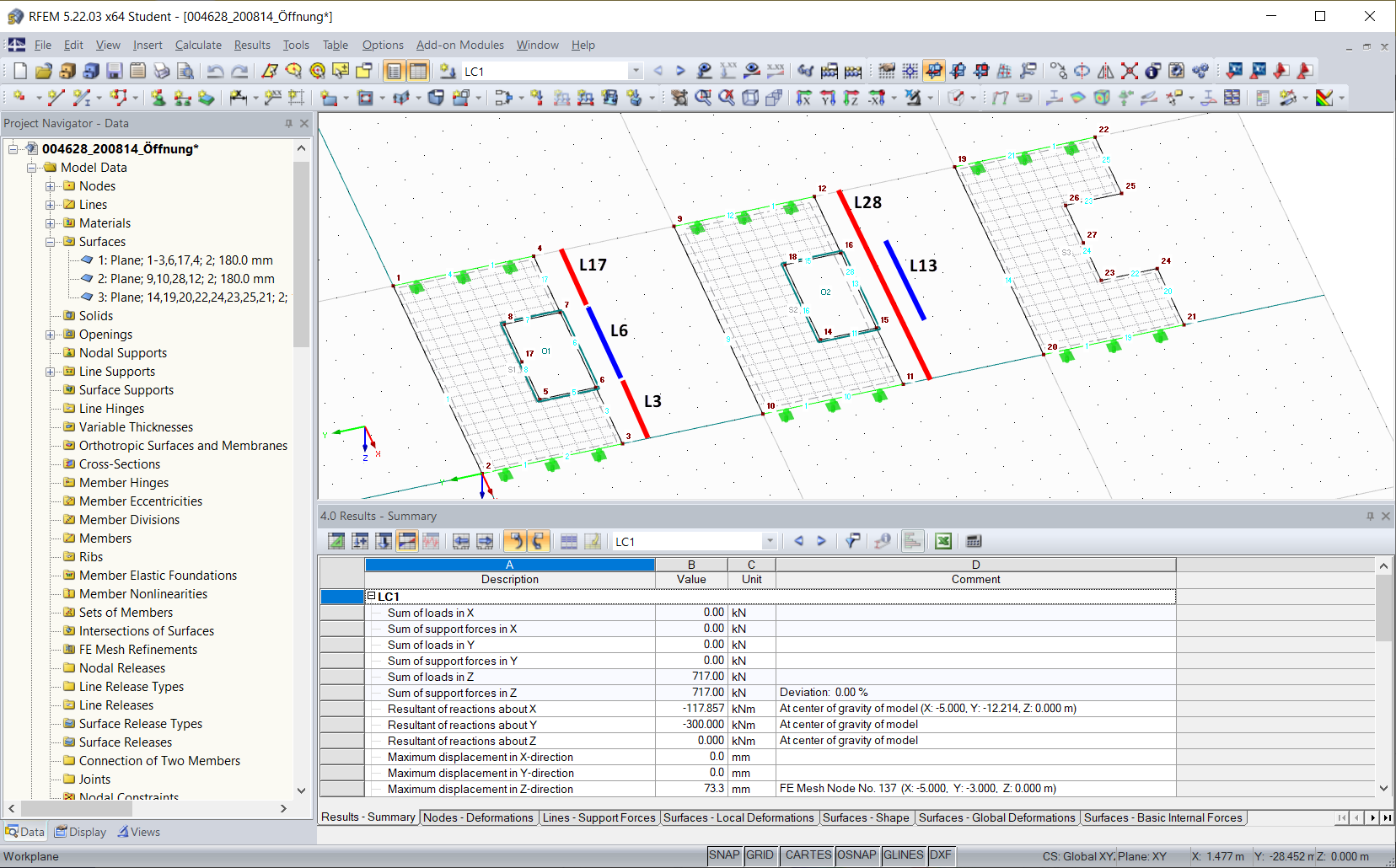Expand the Materials tree node
The height and width of the screenshot is (868, 1396).
pyautogui.click(x=51, y=223)
